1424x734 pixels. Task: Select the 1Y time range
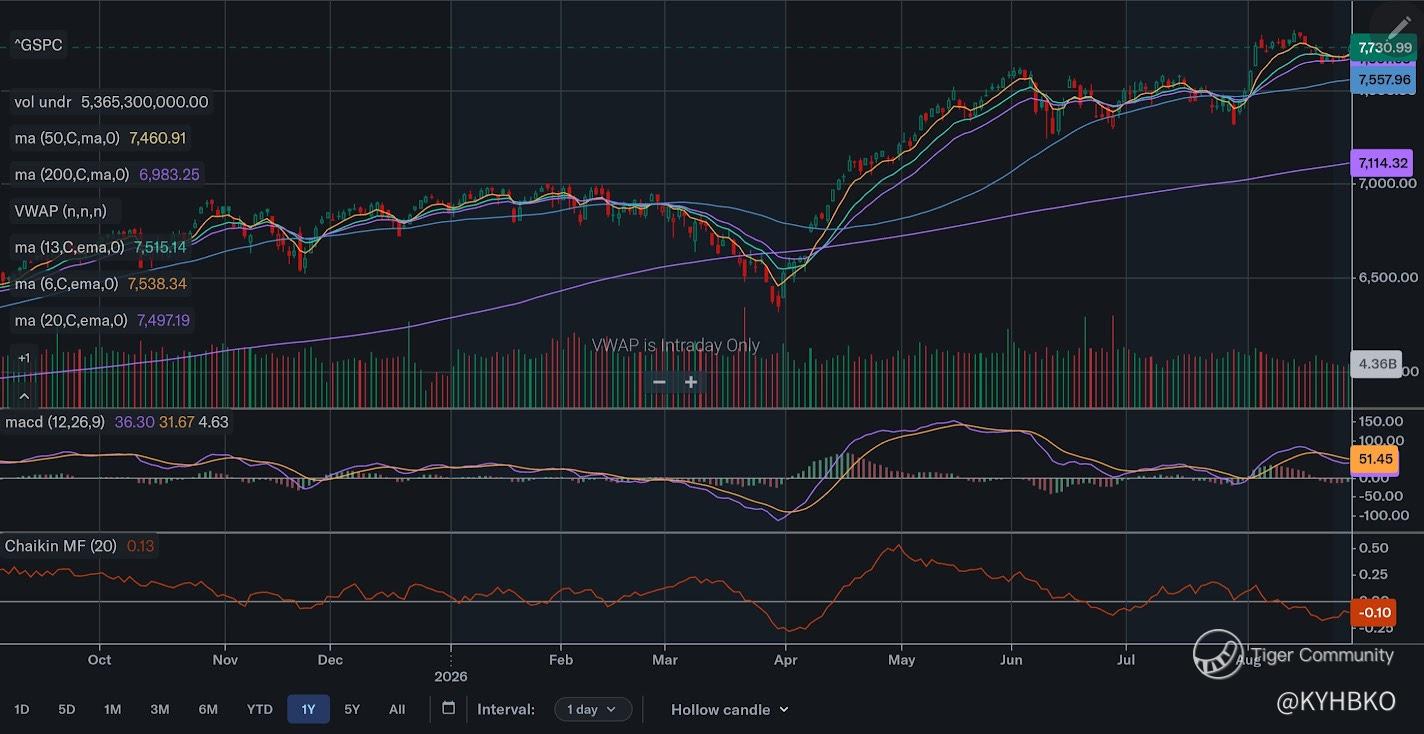[x=308, y=709]
